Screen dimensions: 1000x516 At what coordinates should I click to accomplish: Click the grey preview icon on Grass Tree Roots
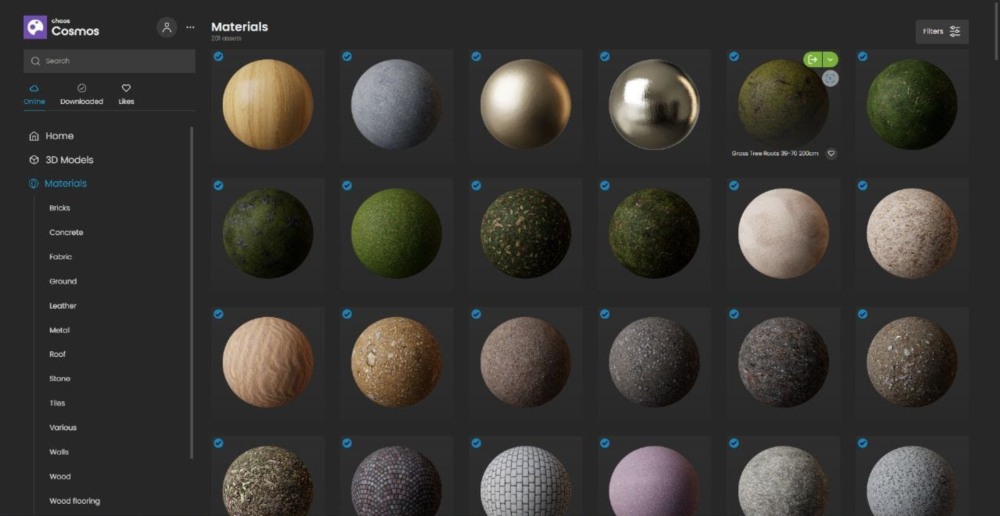coord(830,78)
